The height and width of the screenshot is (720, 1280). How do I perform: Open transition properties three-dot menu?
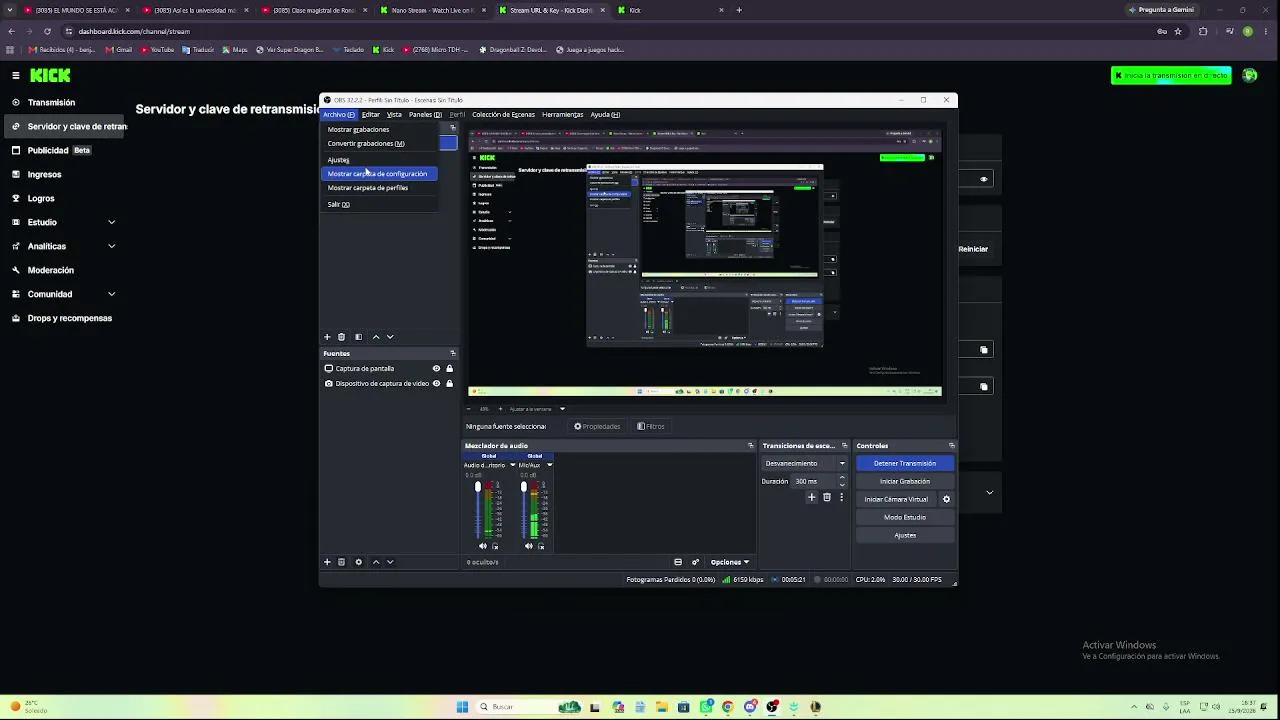click(841, 497)
